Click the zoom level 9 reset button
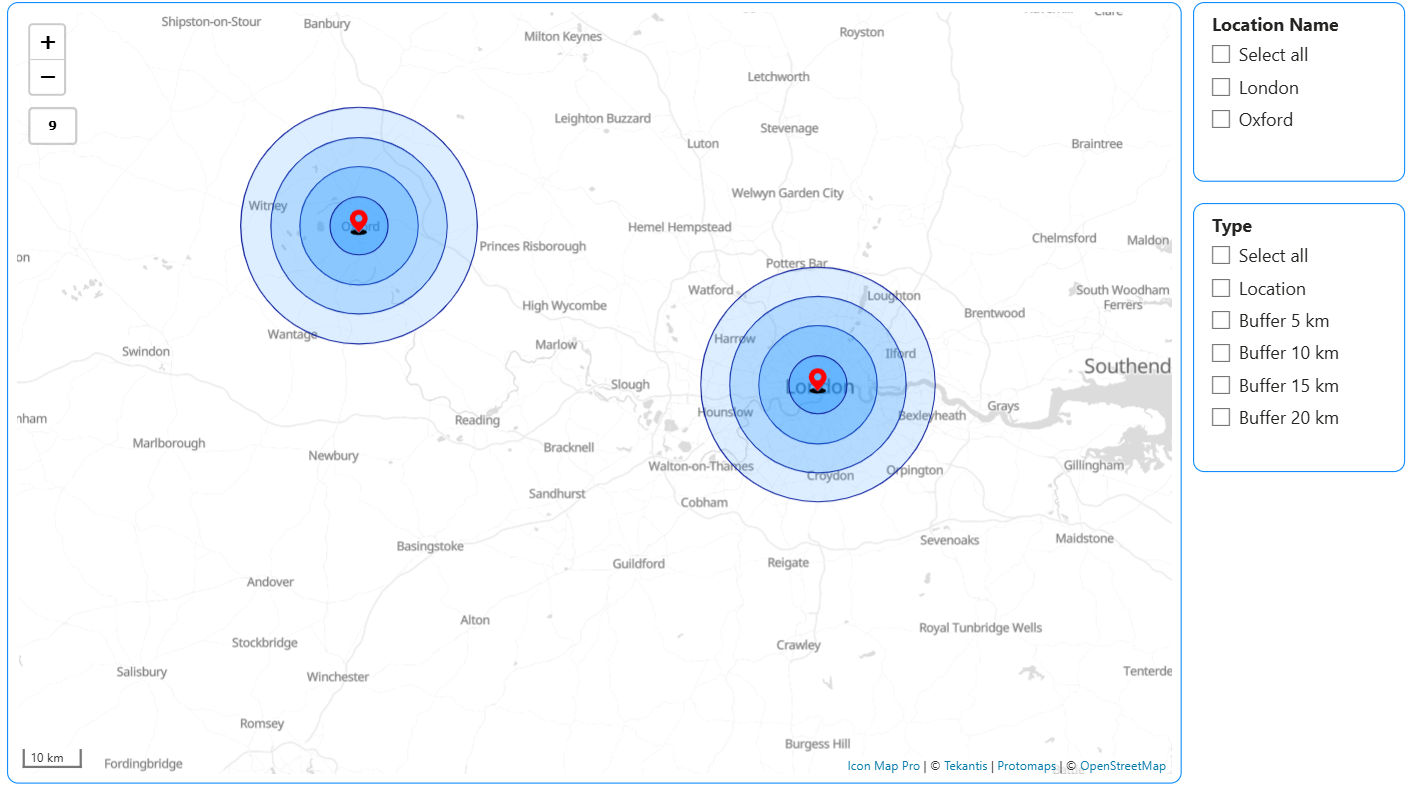Viewport: 1410px width, 791px height. point(52,125)
